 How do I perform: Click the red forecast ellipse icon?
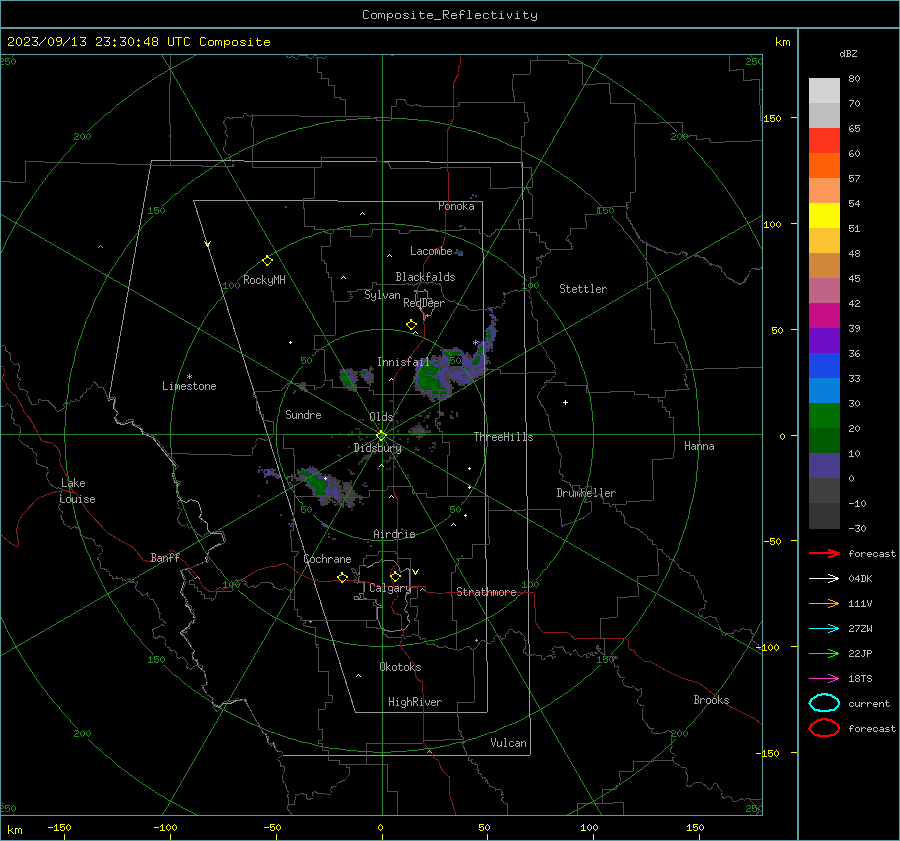[x=824, y=728]
